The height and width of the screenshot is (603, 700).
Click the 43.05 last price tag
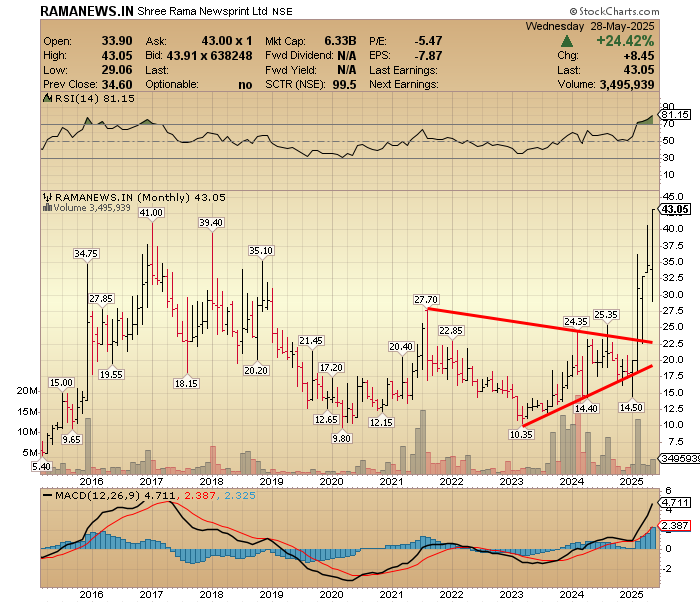tap(675, 209)
